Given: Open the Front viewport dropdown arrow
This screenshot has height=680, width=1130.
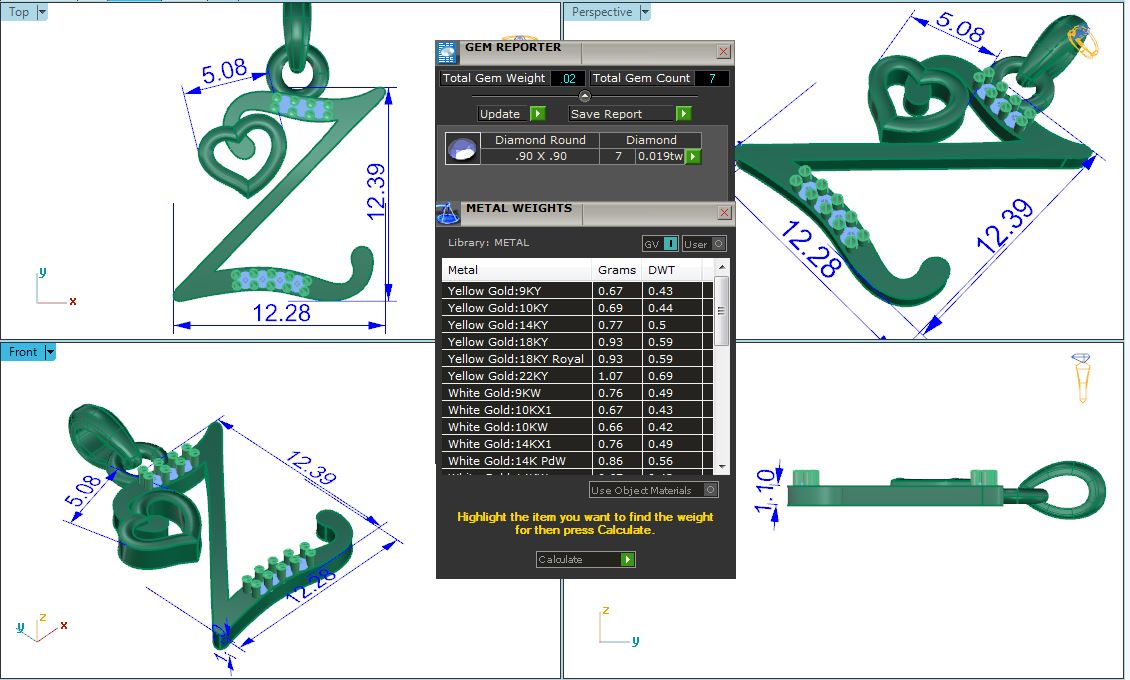Looking at the screenshot, I should pos(50,352).
